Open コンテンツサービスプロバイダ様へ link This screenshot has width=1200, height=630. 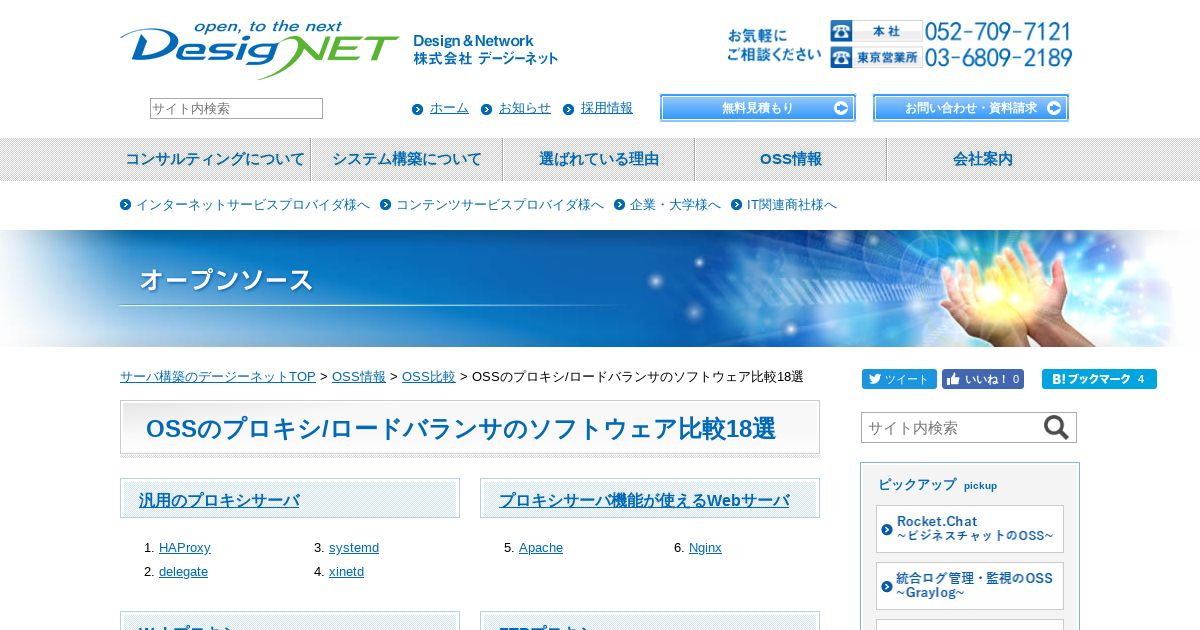tap(500, 205)
